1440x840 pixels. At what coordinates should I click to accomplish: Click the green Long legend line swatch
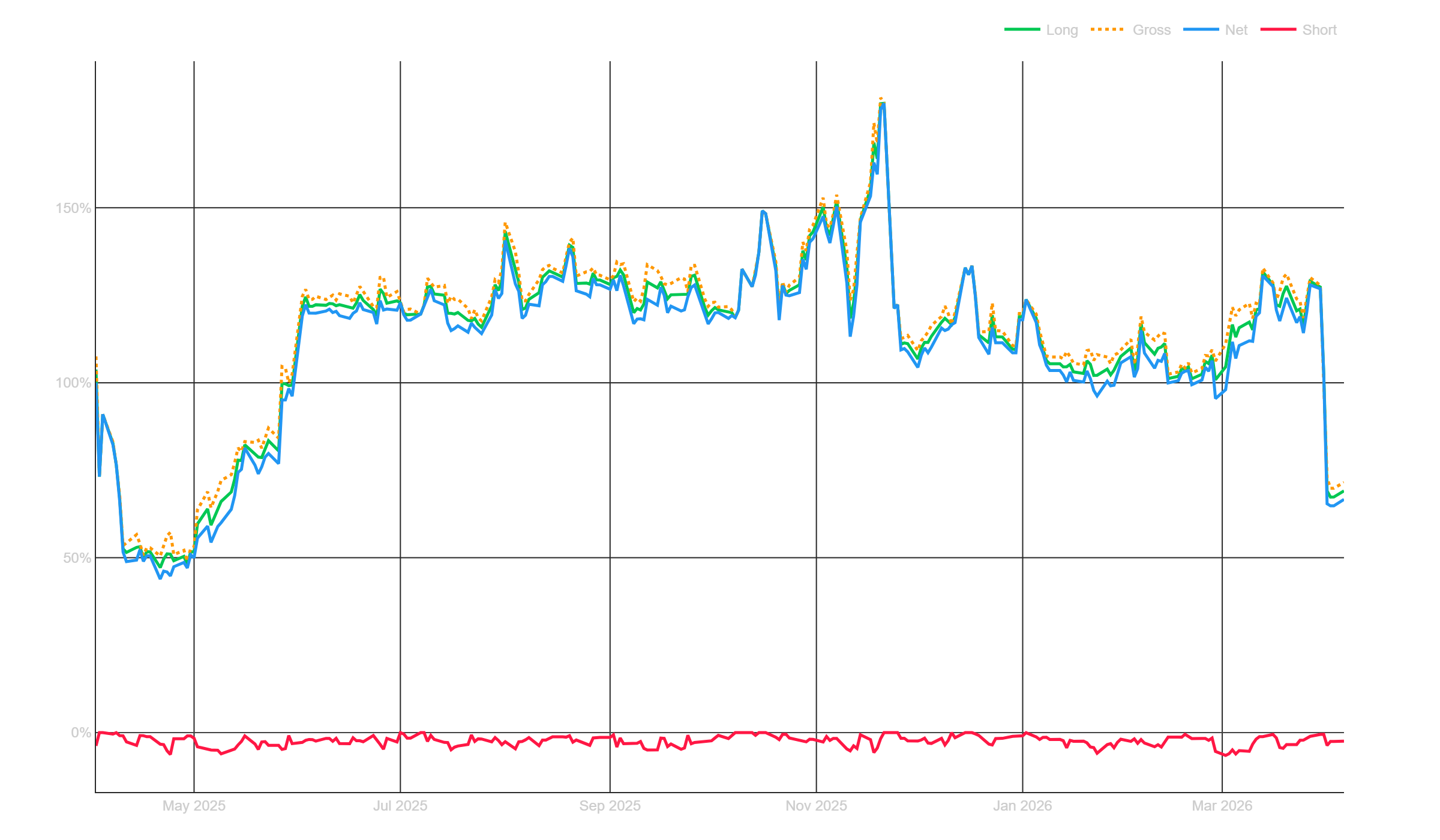tap(1022, 30)
